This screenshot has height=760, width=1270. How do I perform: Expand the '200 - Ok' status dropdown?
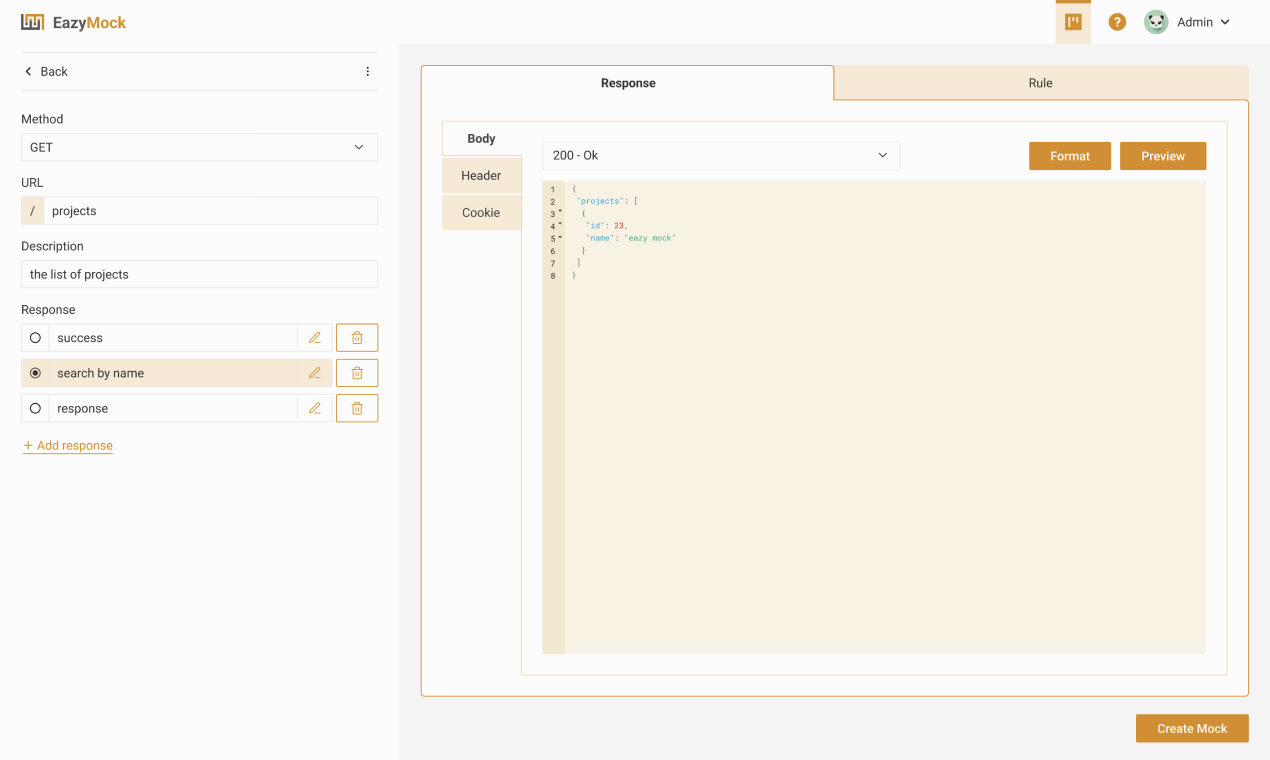pos(721,155)
